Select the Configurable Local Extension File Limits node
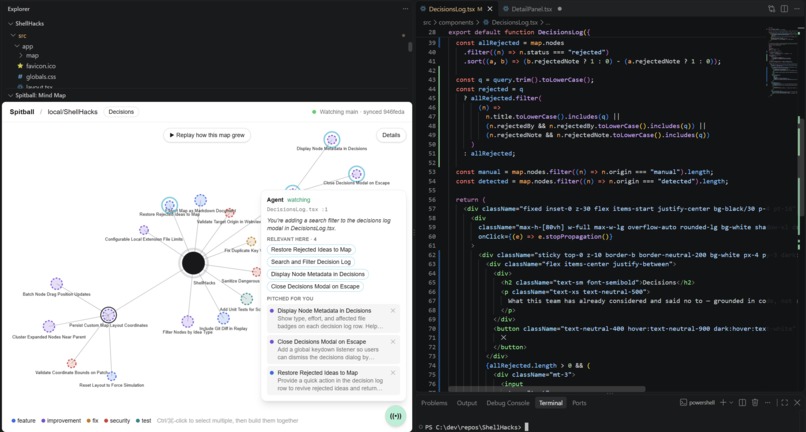This screenshot has width=806, height=432. click(x=144, y=230)
